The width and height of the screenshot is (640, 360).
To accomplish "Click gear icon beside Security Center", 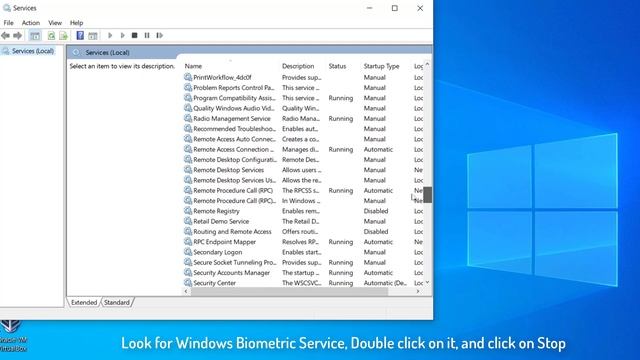I will pyautogui.click(x=188, y=282).
